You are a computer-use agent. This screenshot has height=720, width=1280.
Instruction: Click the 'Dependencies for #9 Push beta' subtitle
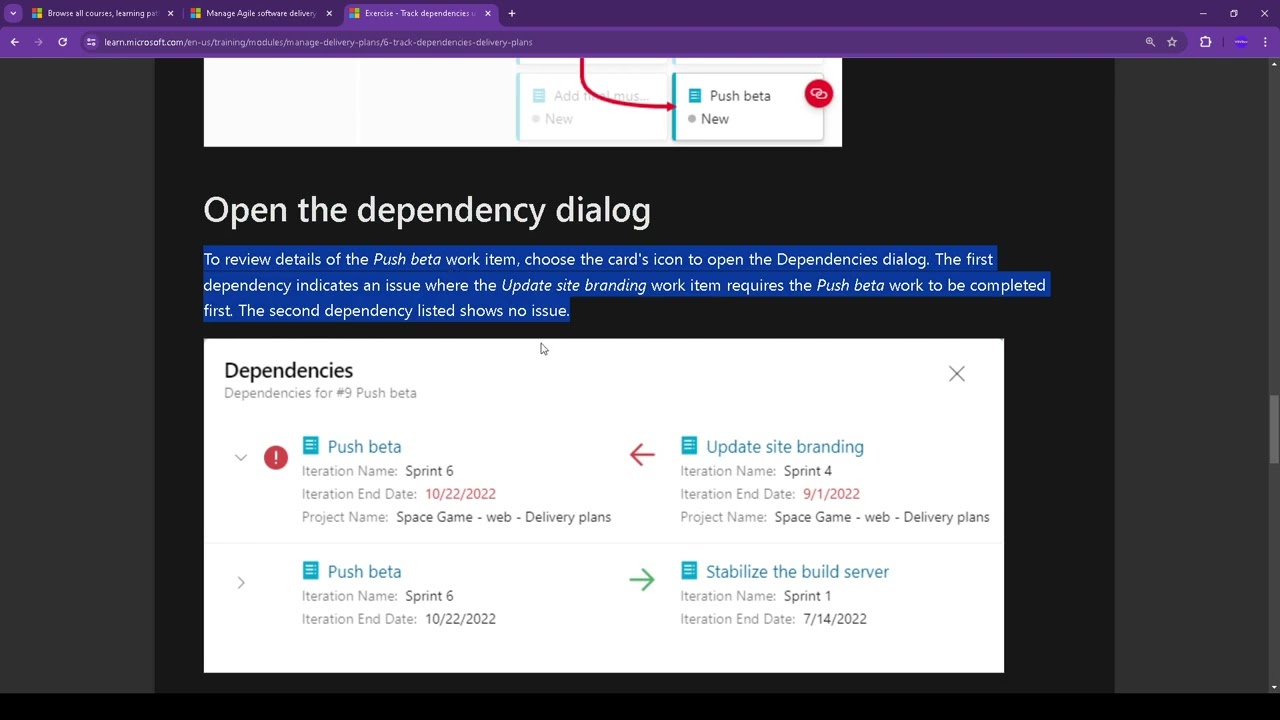tap(320, 393)
